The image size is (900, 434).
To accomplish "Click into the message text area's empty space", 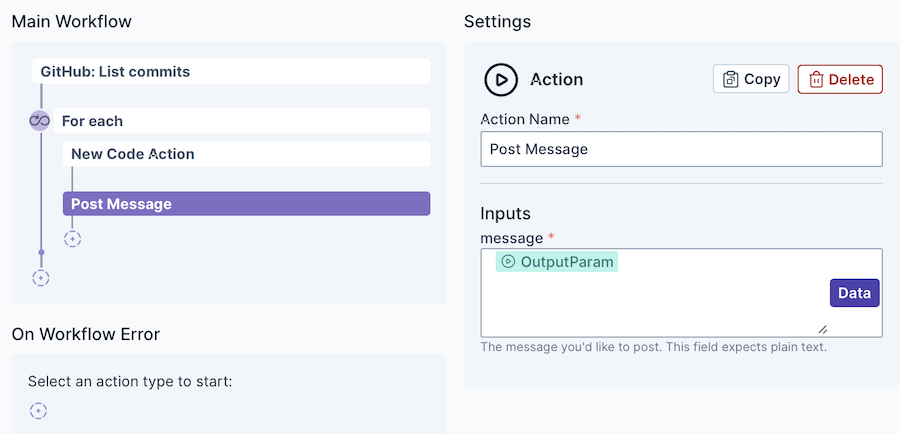I will [x=650, y=305].
